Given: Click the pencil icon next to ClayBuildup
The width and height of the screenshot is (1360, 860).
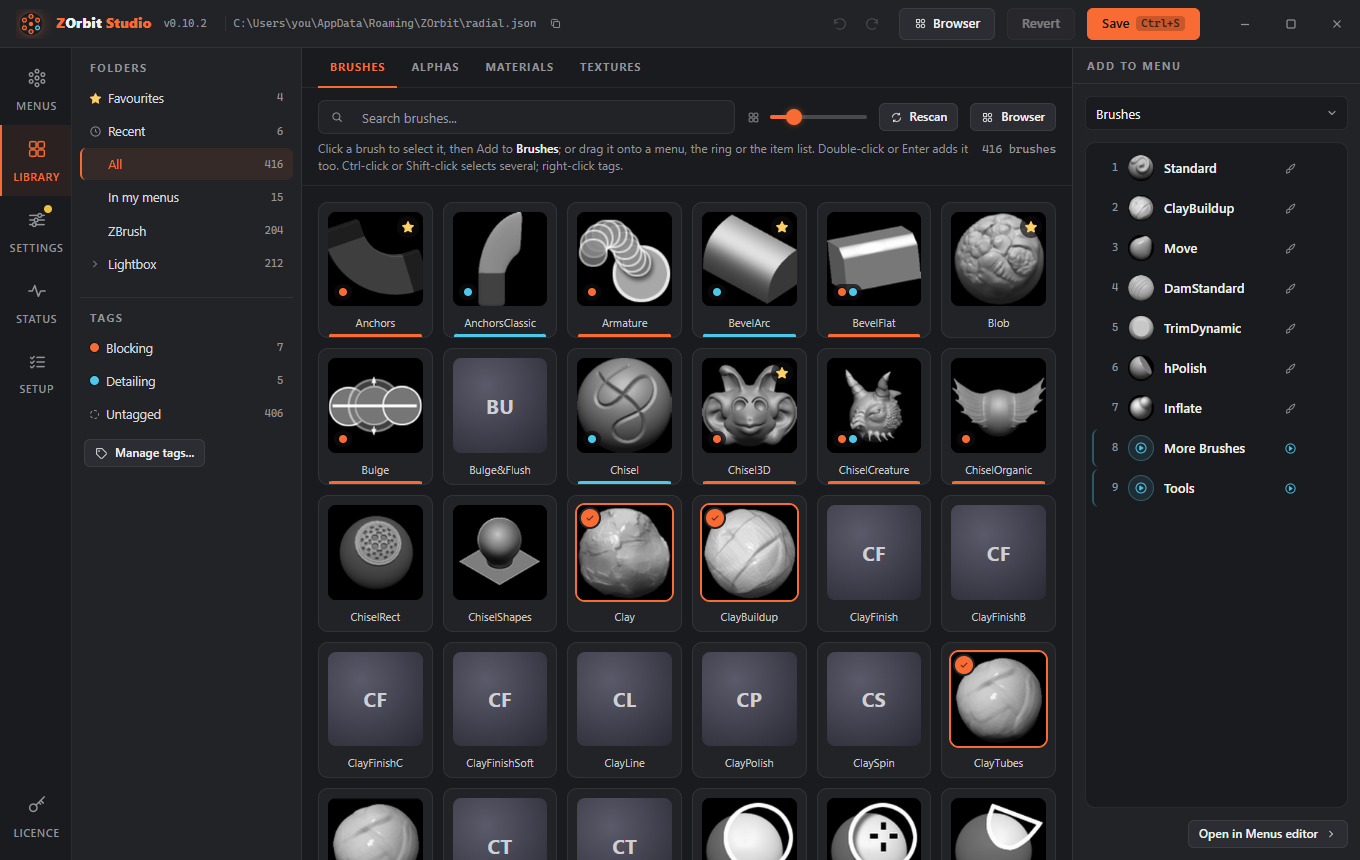Looking at the screenshot, I should click(x=1290, y=209).
